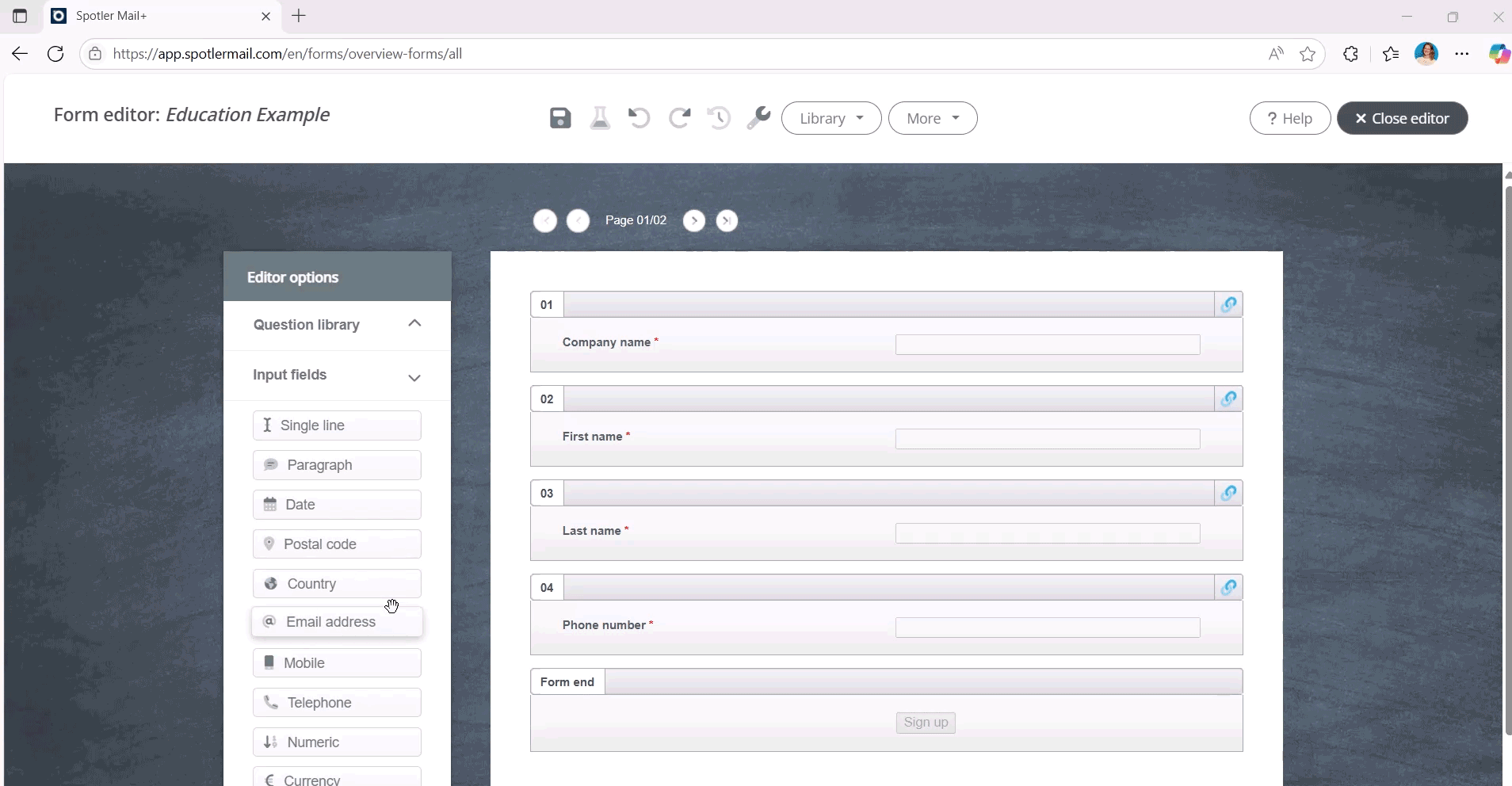Expand the Library dropdown
The height and width of the screenshot is (786, 1512).
coord(831,118)
